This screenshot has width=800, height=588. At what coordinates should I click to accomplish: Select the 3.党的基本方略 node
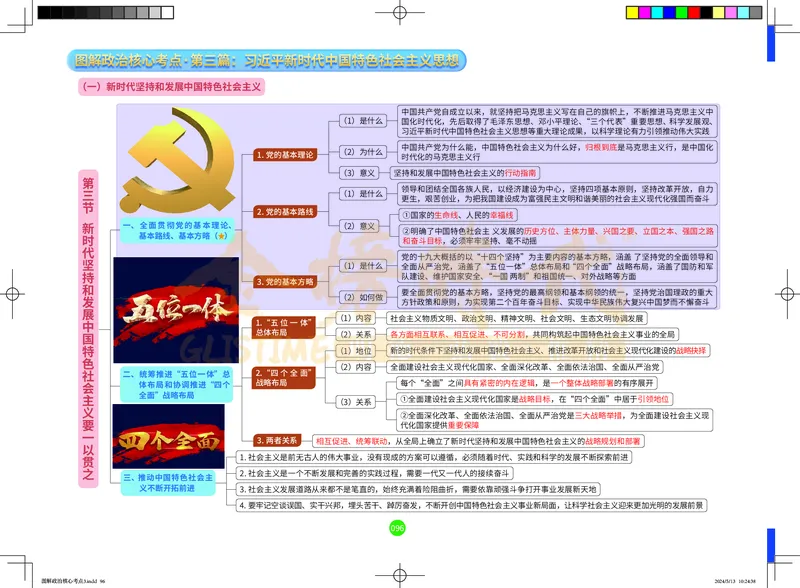coord(286,282)
